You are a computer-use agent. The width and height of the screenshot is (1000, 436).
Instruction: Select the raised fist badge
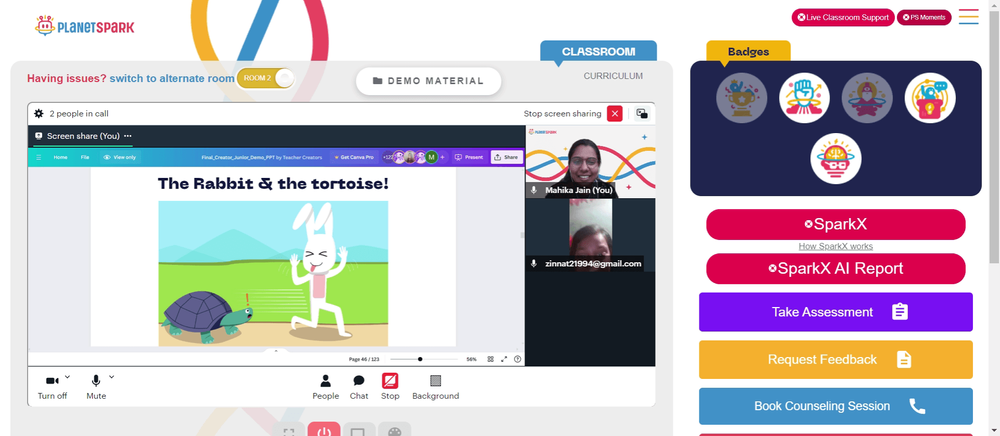click(804, 98)
